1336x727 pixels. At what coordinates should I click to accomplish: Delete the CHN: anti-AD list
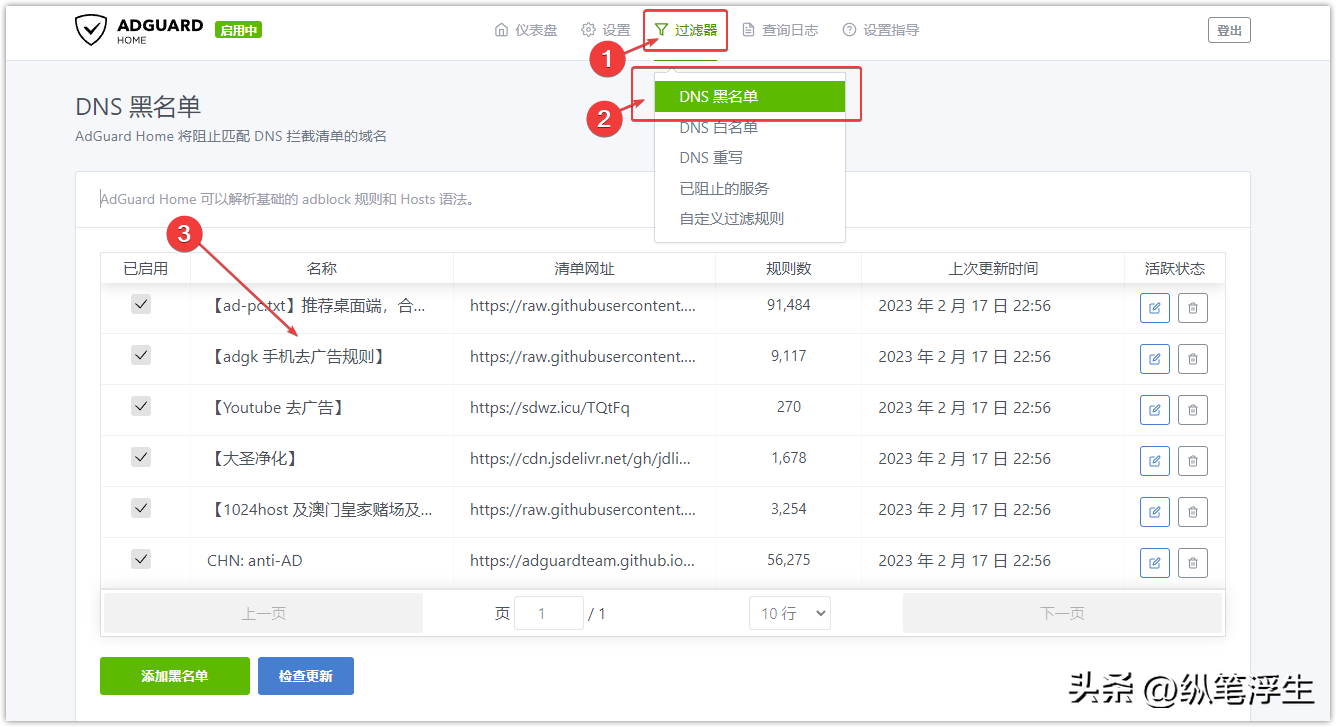point(1193,563)
